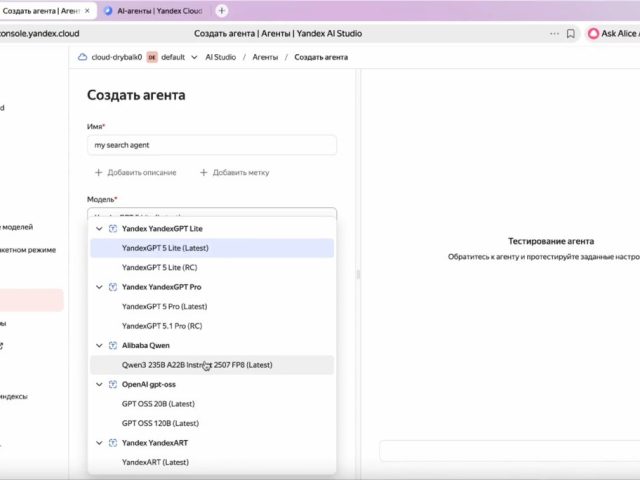
Task: Click Тестирование агента heading
Action: (x=551, y=241)
